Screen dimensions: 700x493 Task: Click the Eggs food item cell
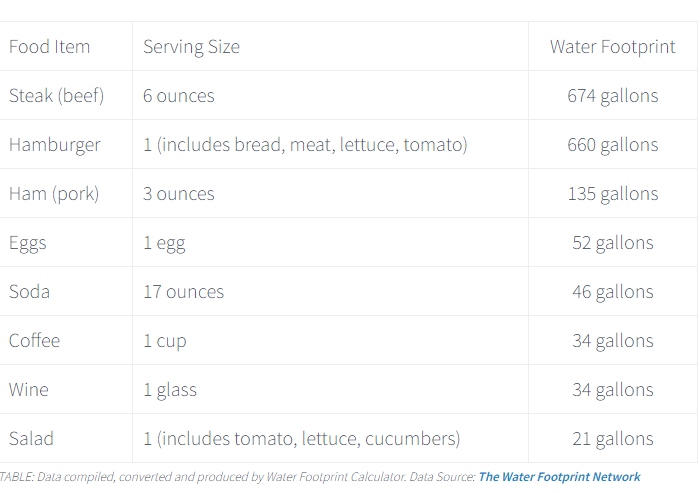(x=28, y=243)
